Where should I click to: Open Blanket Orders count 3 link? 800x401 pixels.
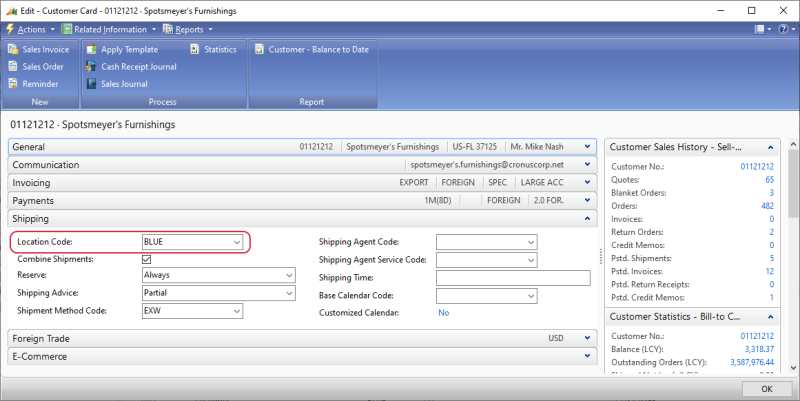click(771, 193)
